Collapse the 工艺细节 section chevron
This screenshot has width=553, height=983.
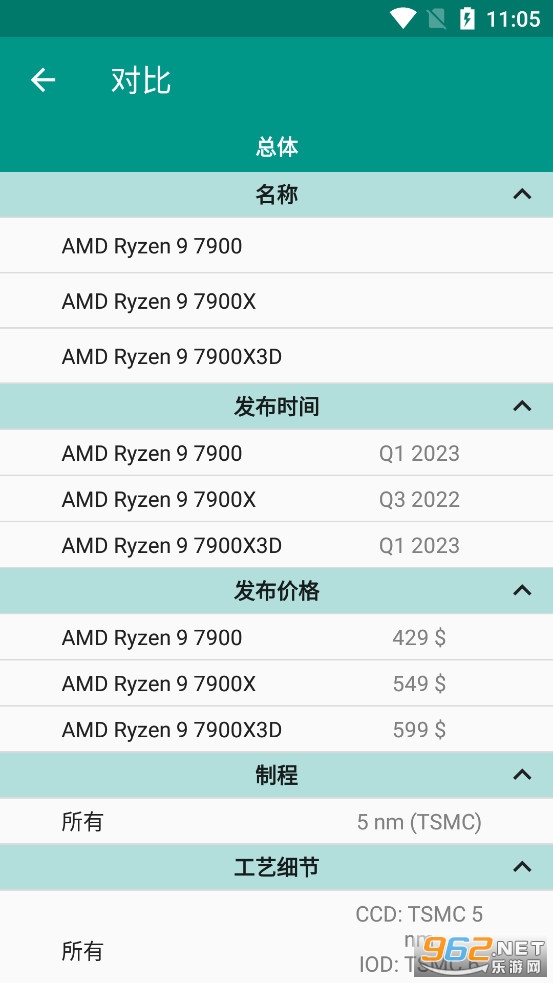tap(522, 867)
